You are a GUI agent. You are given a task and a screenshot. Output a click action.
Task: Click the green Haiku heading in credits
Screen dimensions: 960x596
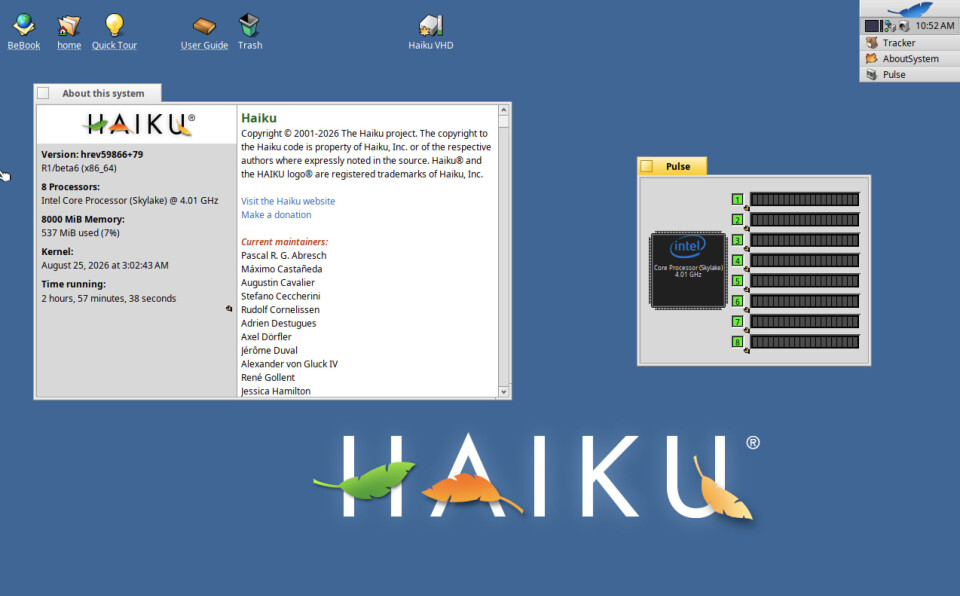pyautogui.click(x=258, y=118)
